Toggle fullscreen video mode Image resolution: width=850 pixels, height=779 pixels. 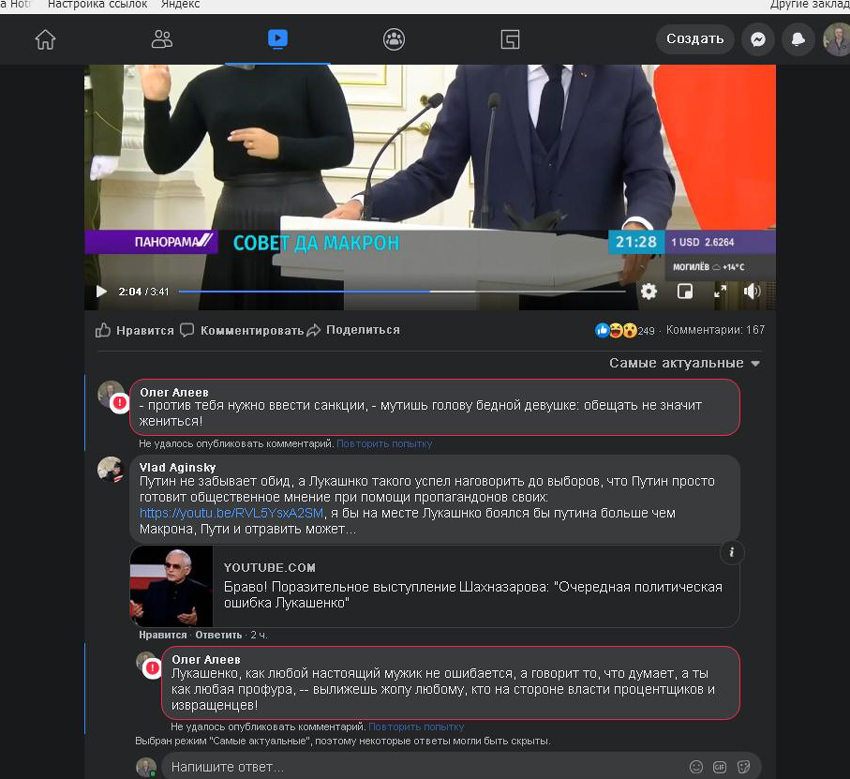point(720,292)
